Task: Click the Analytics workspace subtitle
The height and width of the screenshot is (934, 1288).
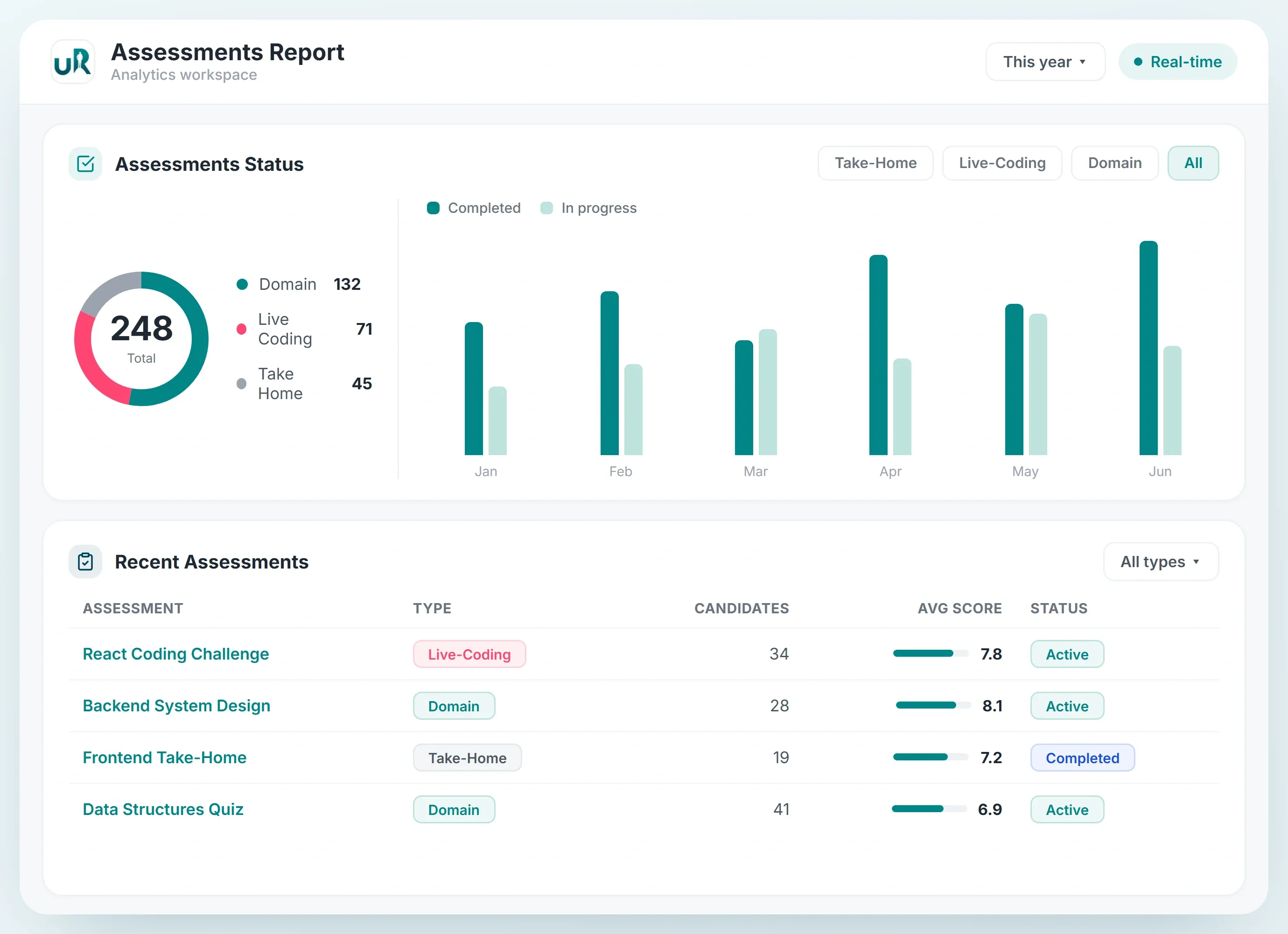Action: (183, 75)
